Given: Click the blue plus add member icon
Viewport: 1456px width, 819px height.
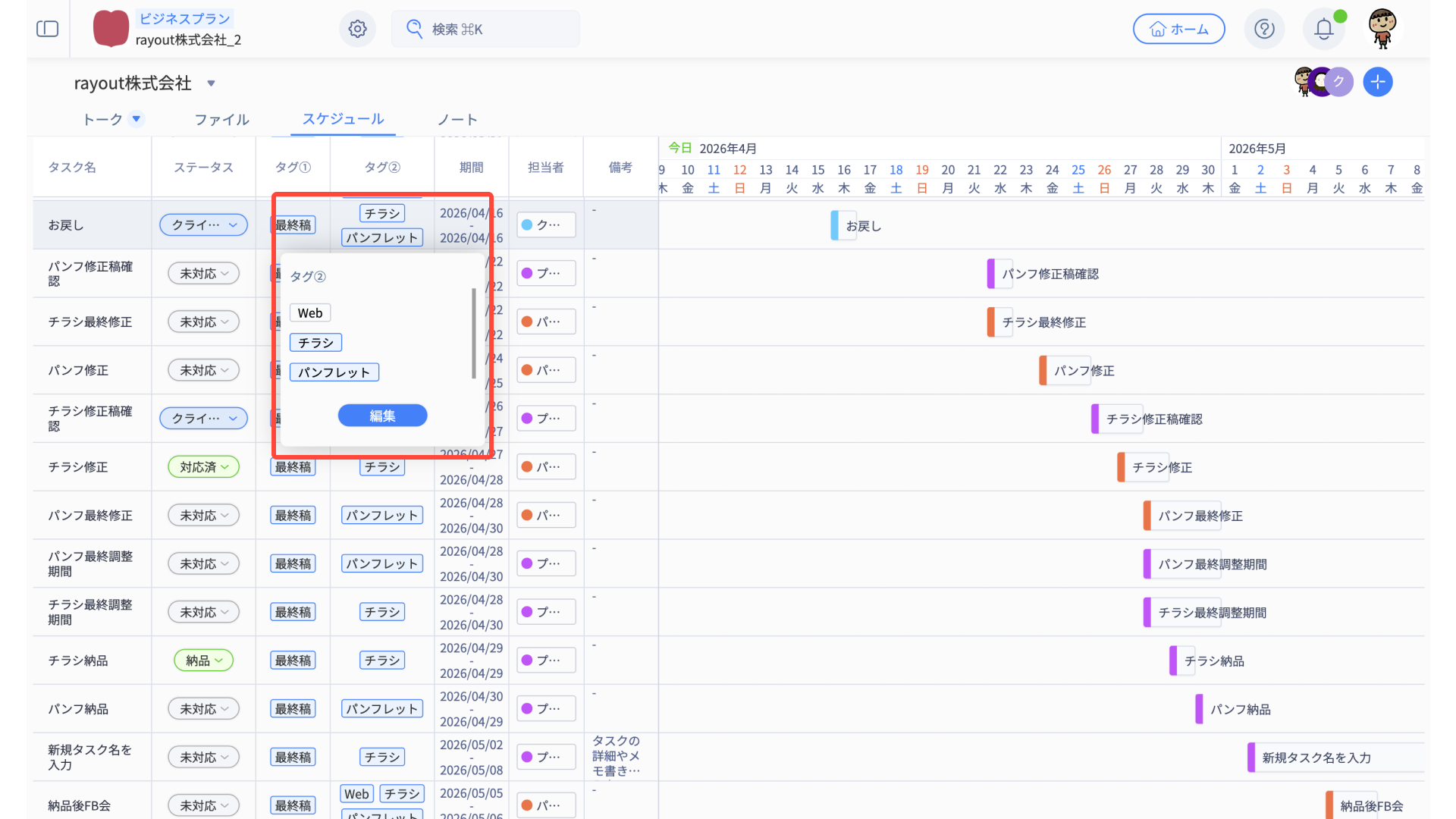Looking at the screenshot, I should coord(1377,82).
